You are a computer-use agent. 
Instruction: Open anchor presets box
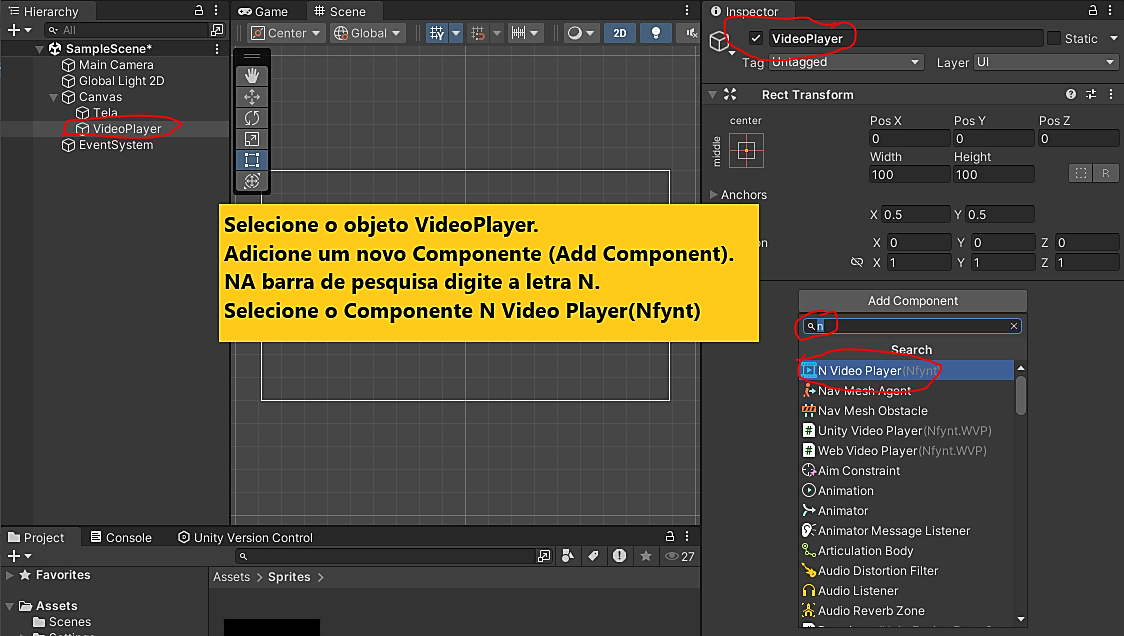coord(746,151)
